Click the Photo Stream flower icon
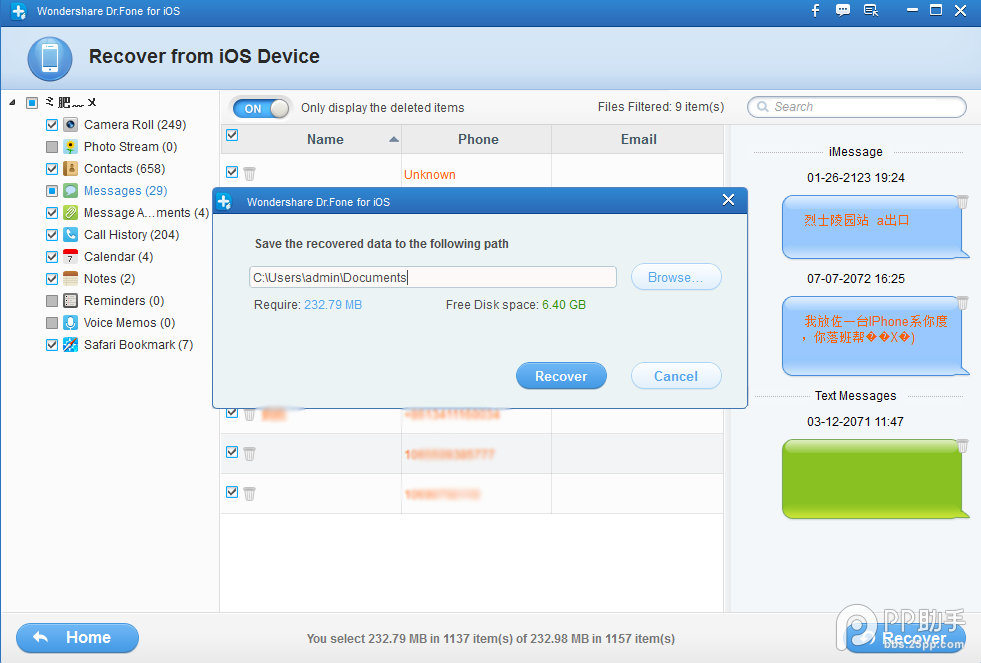 pyautogui.click(x=71, y=146)
